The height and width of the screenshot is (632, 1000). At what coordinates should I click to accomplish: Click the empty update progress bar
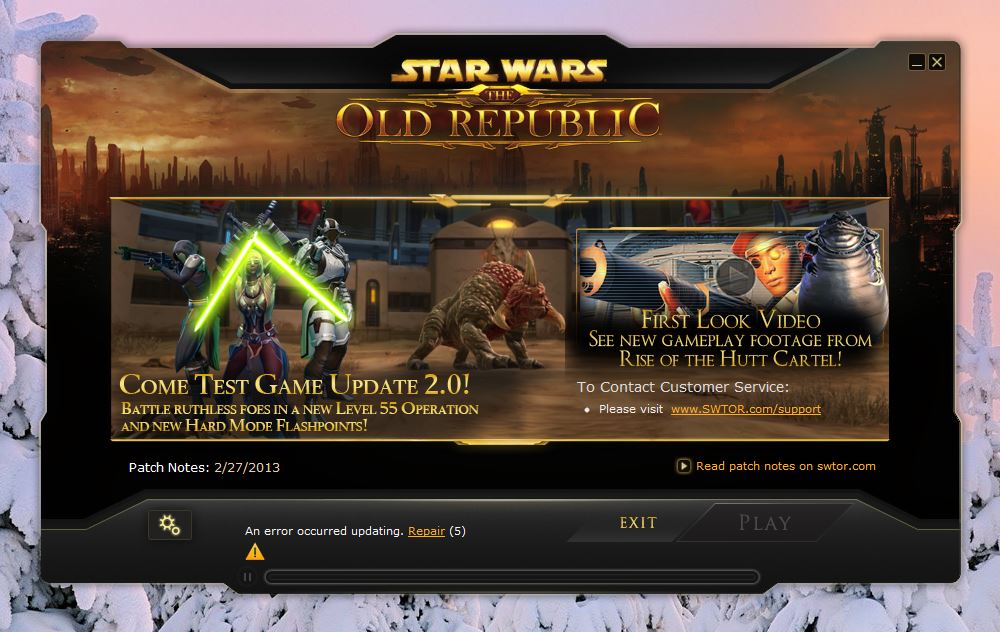[512, 577]
